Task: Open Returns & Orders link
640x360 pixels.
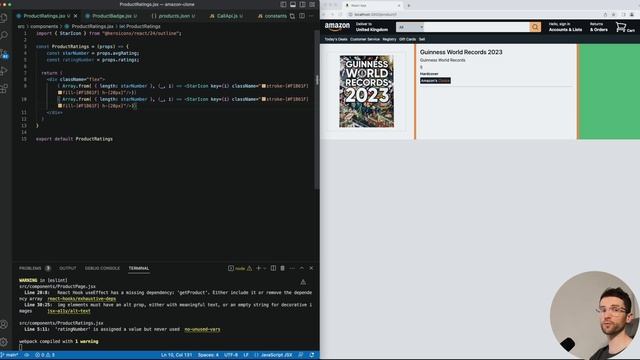Action: tap(598, 27)
